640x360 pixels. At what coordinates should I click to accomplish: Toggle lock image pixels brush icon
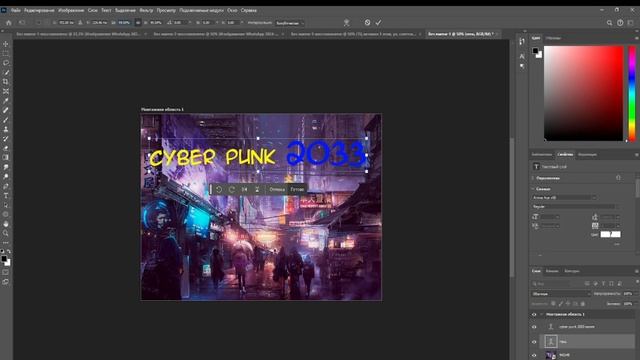[x=560, y=304]
